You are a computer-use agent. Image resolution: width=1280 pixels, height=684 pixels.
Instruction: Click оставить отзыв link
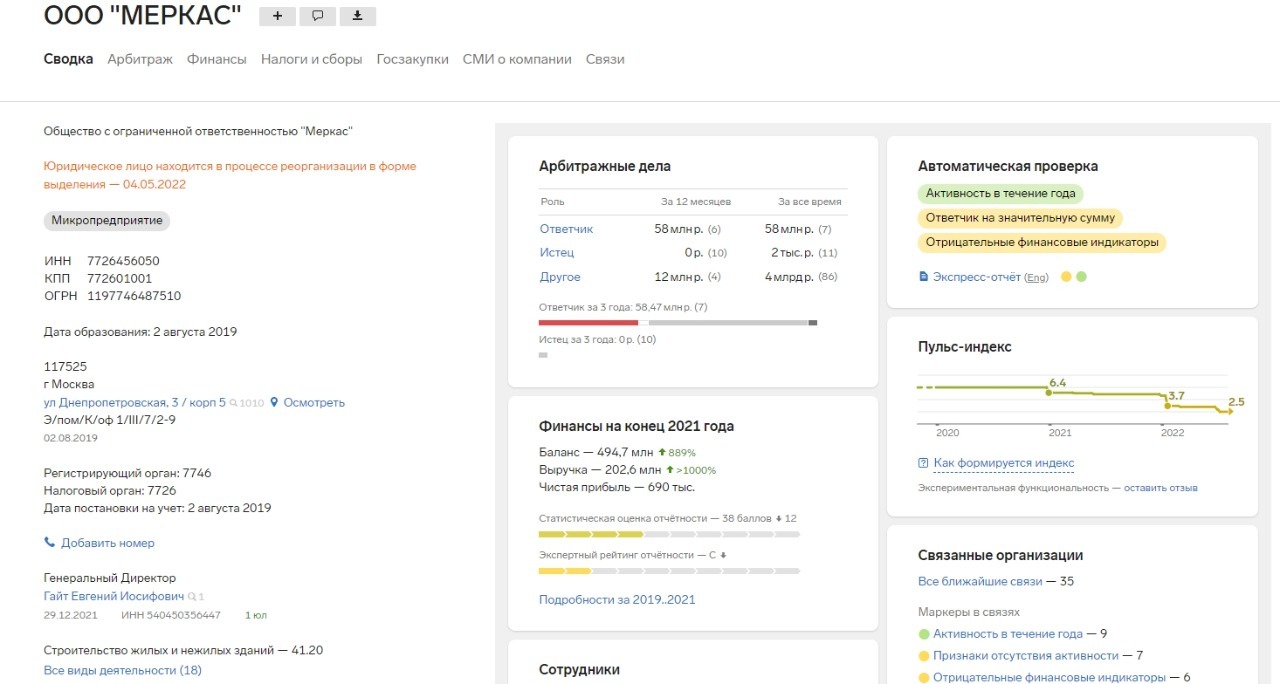point(1161,488)
